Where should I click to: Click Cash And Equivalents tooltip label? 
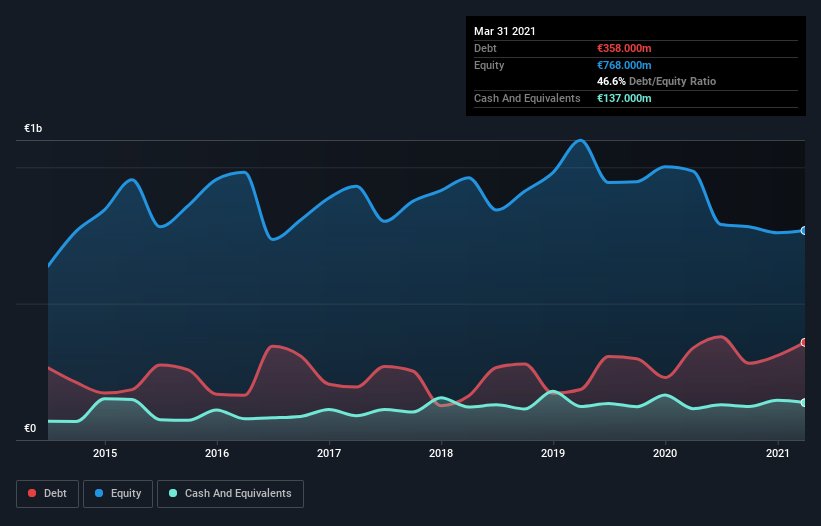(x=527, y=98)
